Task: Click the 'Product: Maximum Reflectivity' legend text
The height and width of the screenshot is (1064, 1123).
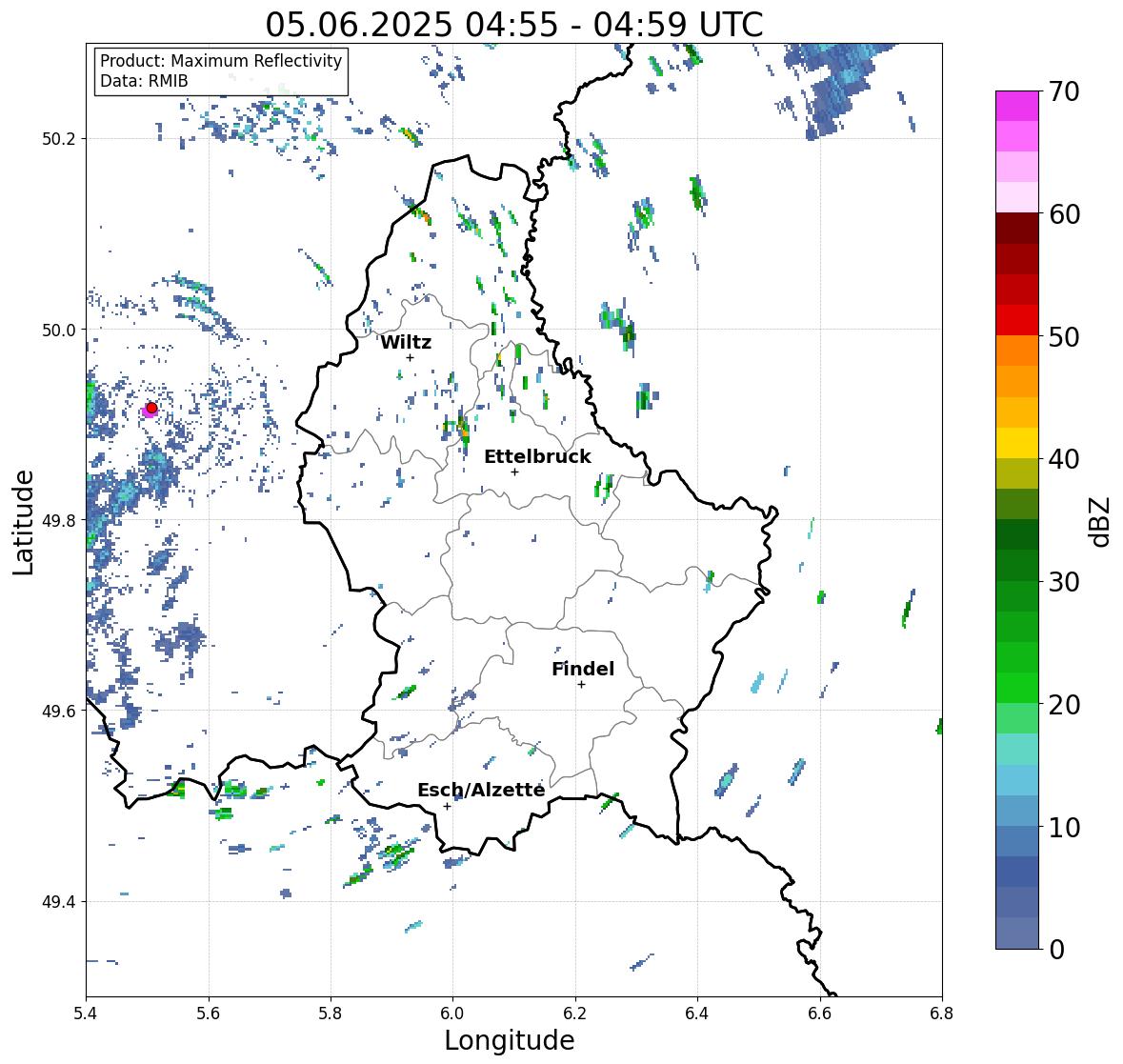Action: pos(221,61)
